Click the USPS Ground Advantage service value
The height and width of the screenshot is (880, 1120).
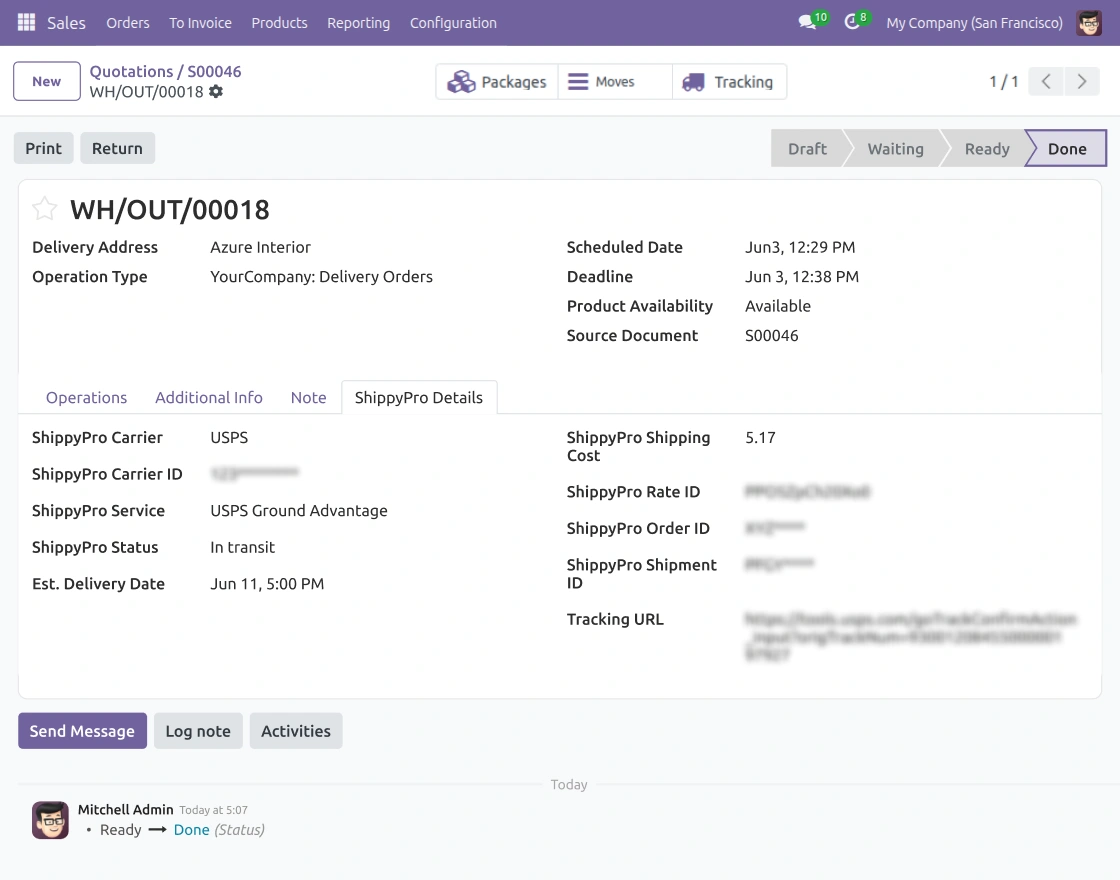(299, 511)
